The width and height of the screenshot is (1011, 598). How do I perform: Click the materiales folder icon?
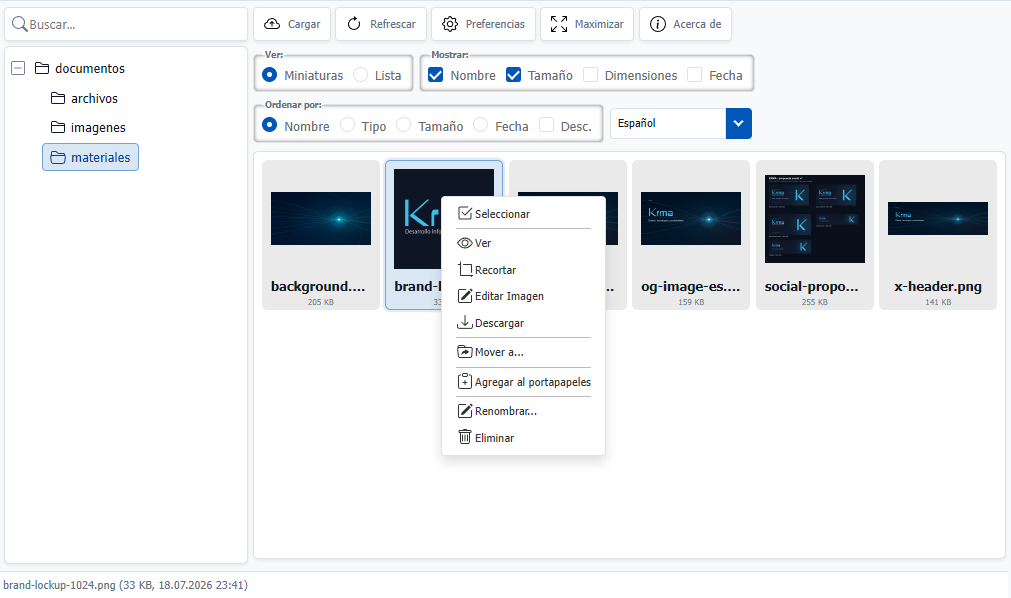58,157
